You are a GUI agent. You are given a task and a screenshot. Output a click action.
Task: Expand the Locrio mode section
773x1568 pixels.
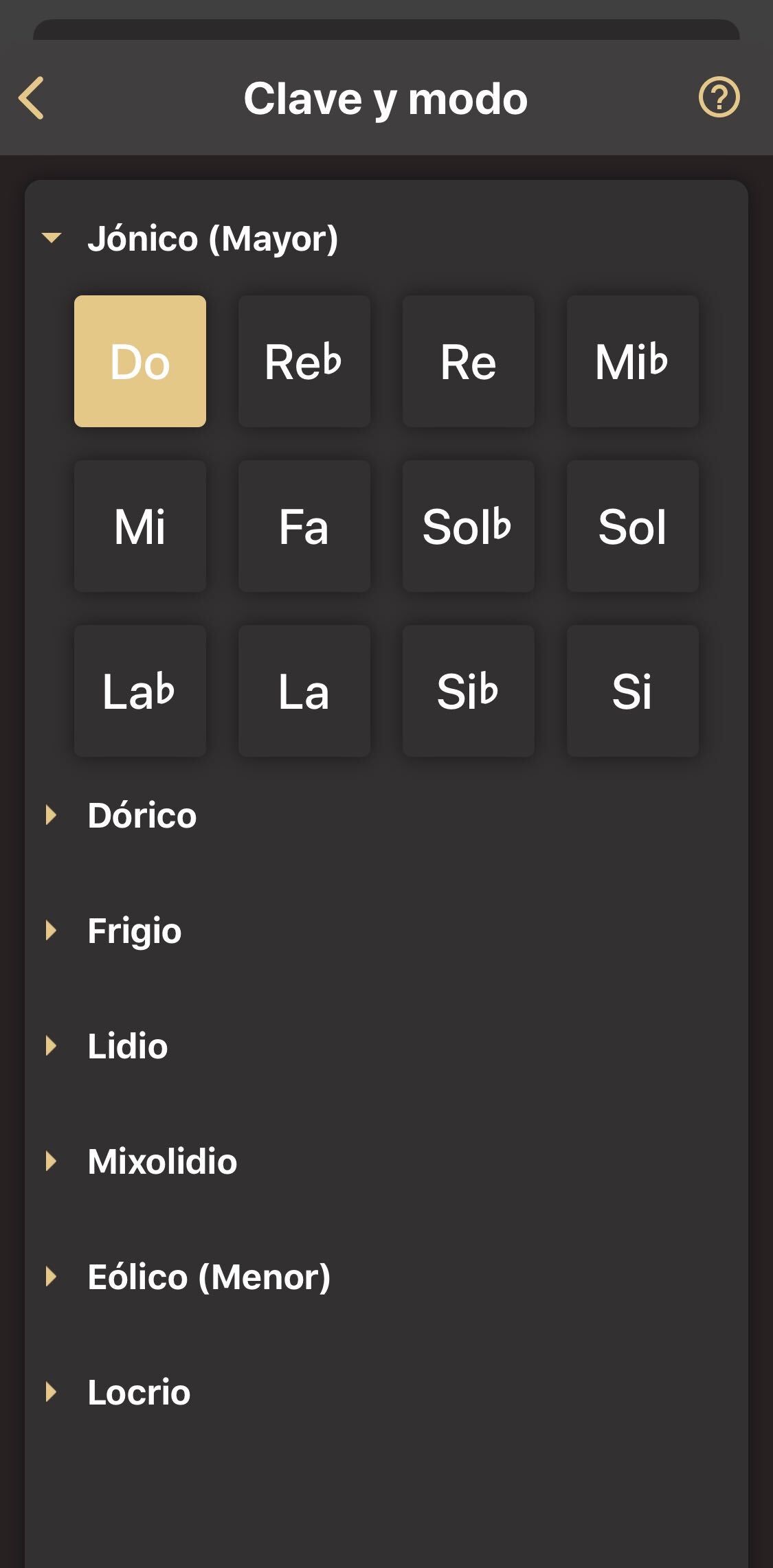pos(139,1392)
